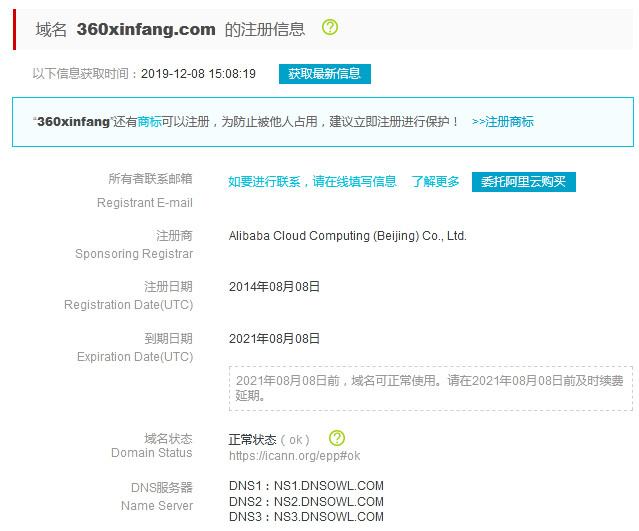This screenshot has width=639, height=531.
Task: Click the 所有者联系邮箱 label
Action: [x=150, y=178]
